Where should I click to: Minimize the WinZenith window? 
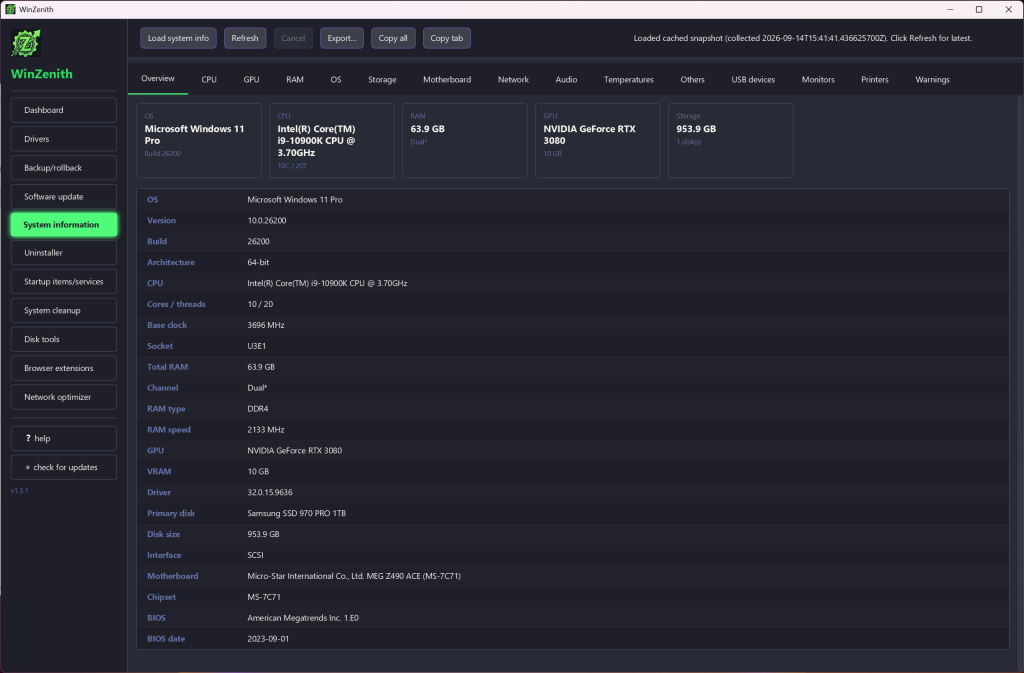(950, 9)
